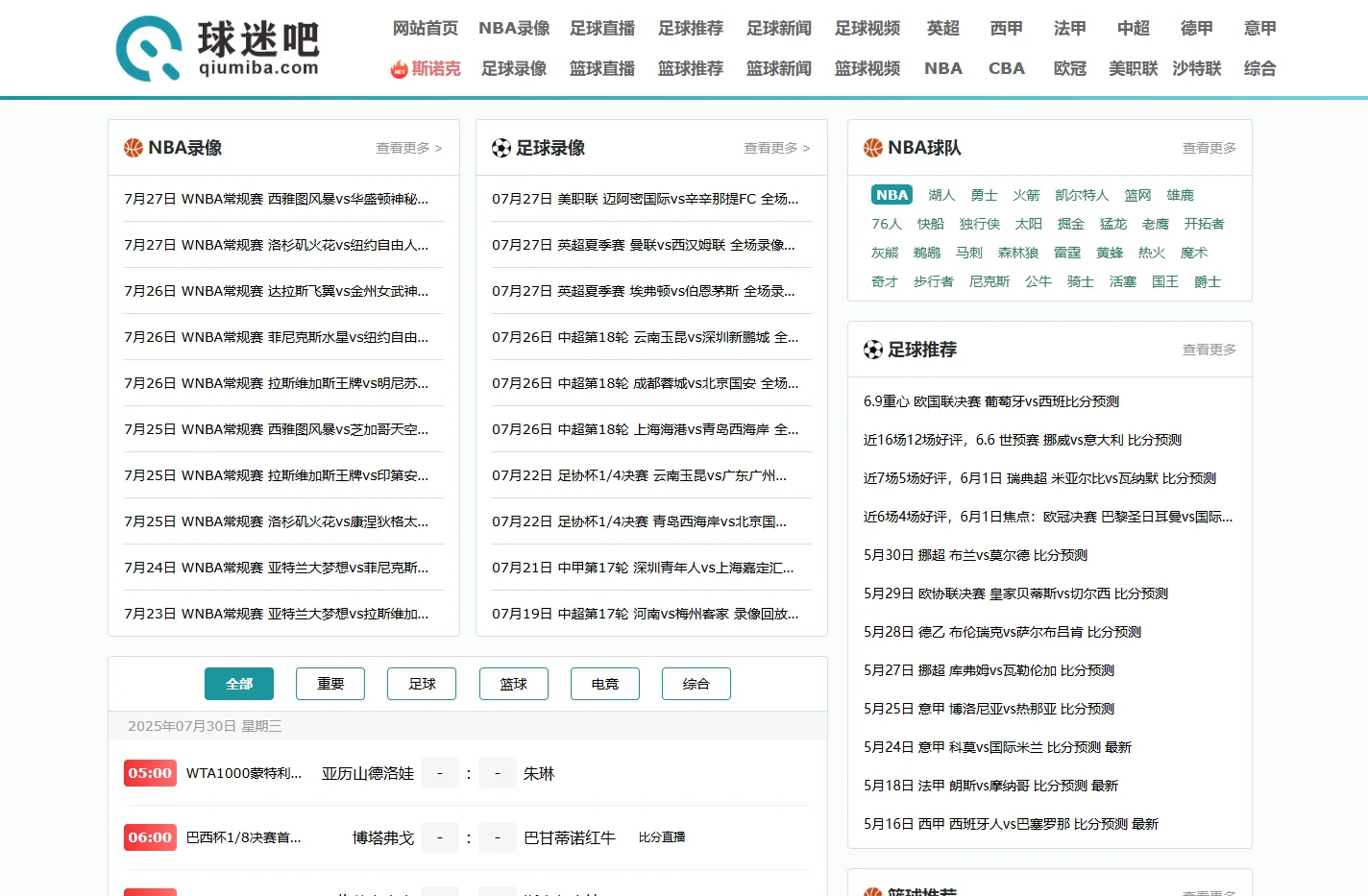Image resolution: width=1368 pixels, height=896 pixels.
Task: Open 查看更多 in NBA球队 panel
Action: coord(1209,148)
